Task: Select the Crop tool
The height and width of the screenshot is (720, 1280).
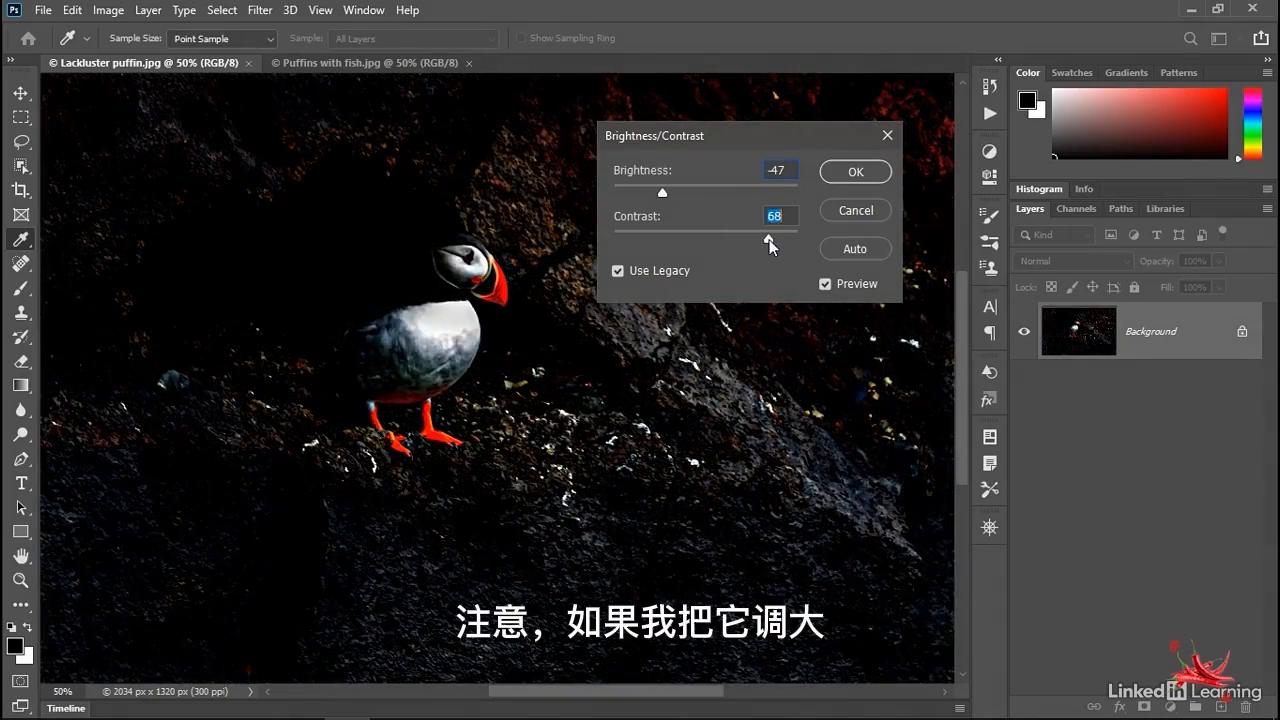Action: [21, 190]
